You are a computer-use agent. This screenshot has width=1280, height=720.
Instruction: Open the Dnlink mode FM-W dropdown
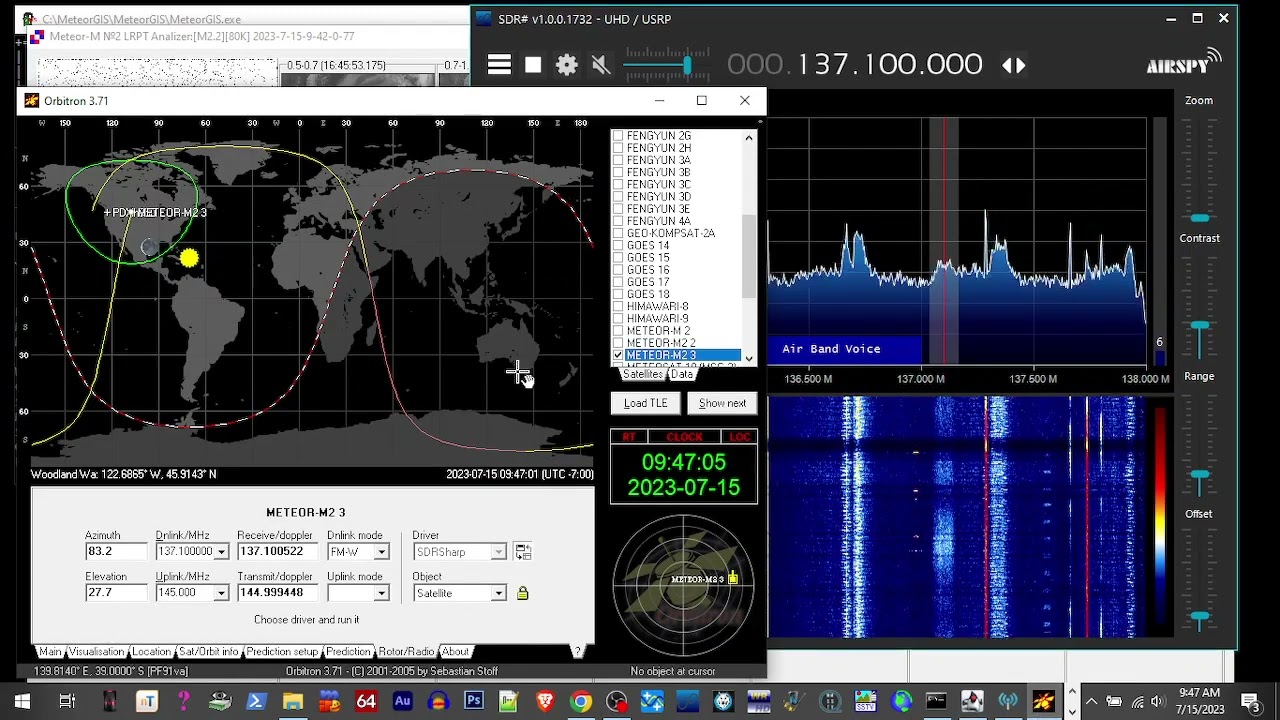[x=381, y=552]
